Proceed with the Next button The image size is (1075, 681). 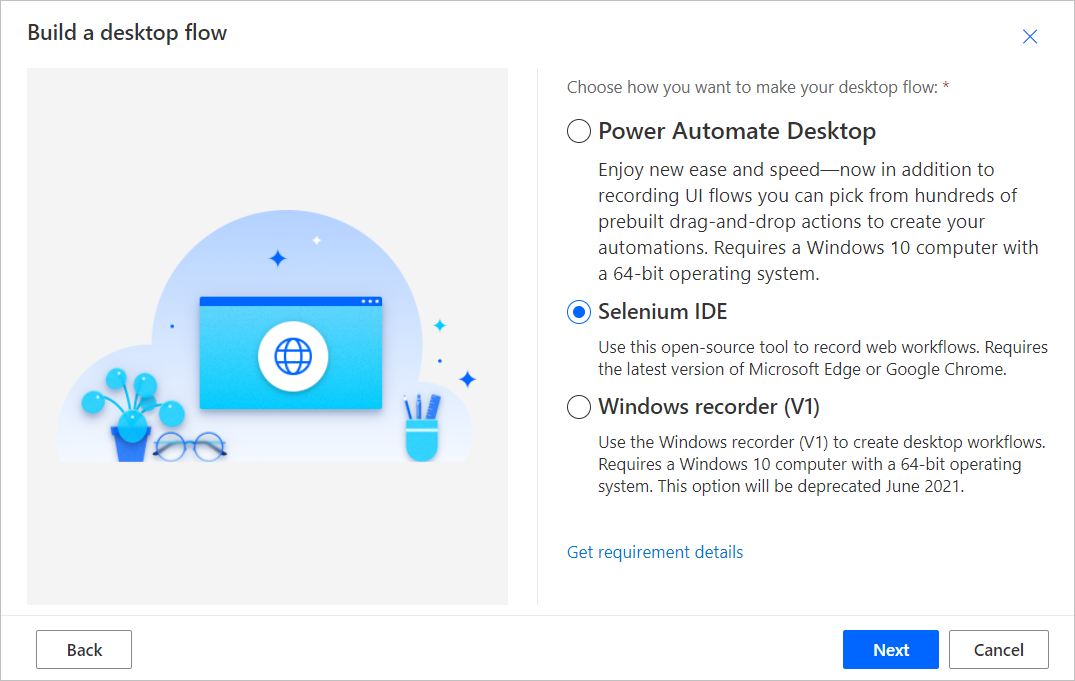[891, 649]
